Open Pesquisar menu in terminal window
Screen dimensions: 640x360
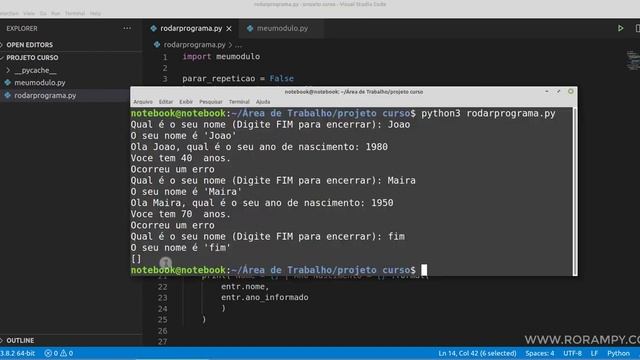(211, 102)
